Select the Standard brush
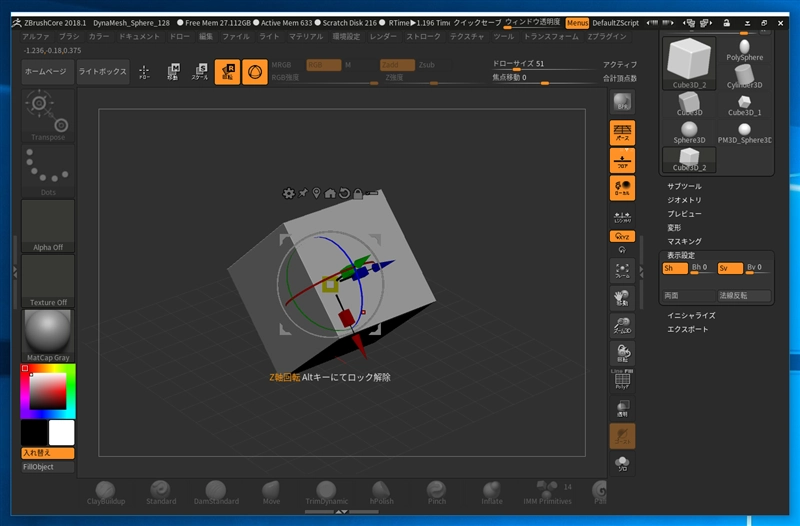Screen dimensions: 800x526 point(161,493)
